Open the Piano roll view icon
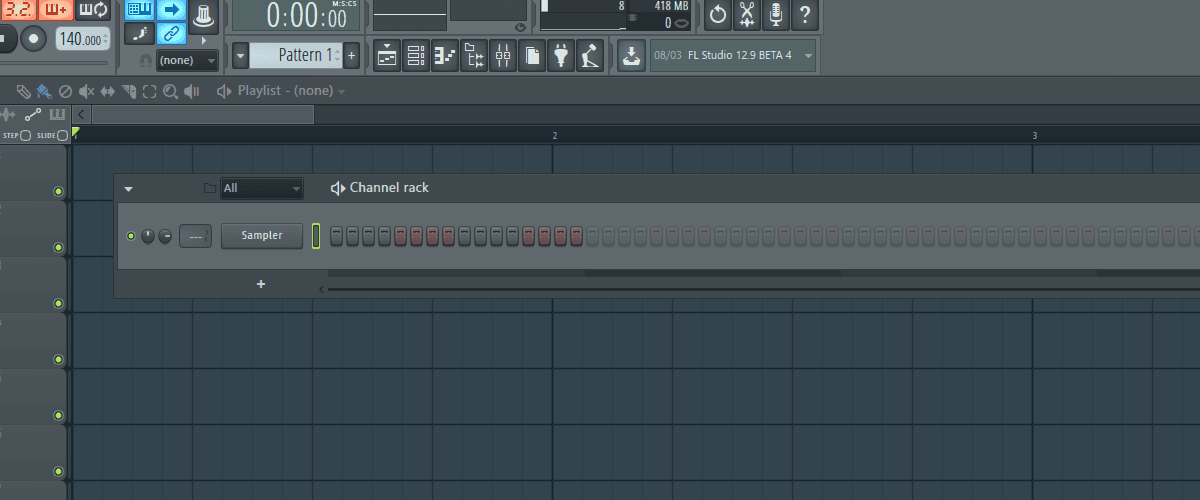Image resolution: width=1200 pixels, height=500 pixels. pyautogui.click(x=445, y=56)
